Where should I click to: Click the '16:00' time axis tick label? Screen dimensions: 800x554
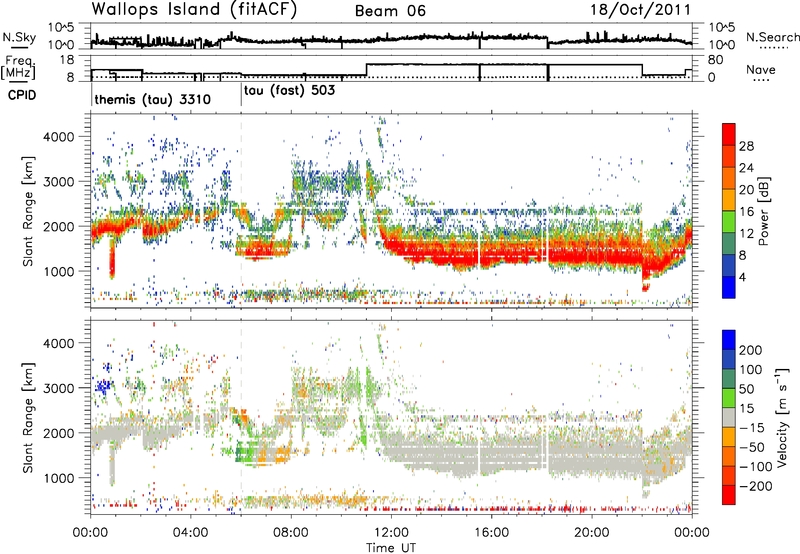coord(491,532)
